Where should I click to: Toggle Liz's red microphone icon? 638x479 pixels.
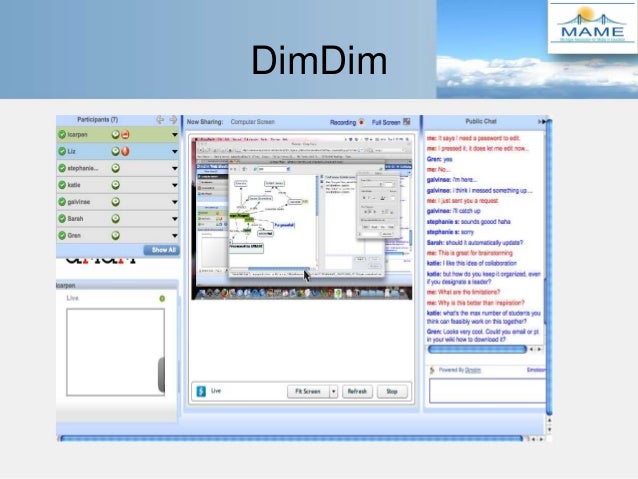(125, 151)
